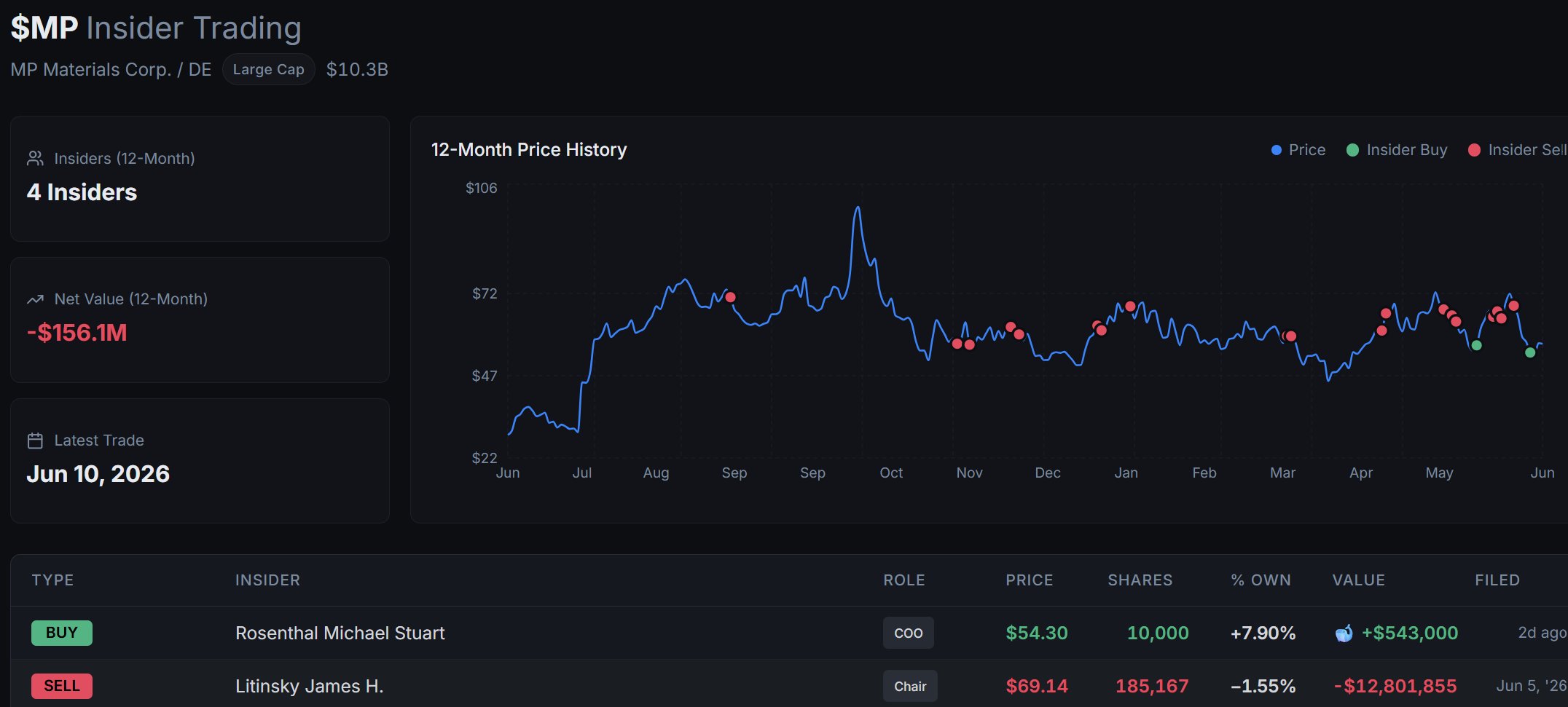Sort by the % OWN column header
Viewport: 1568px width, 707px height.
(x=1261, y=580)
